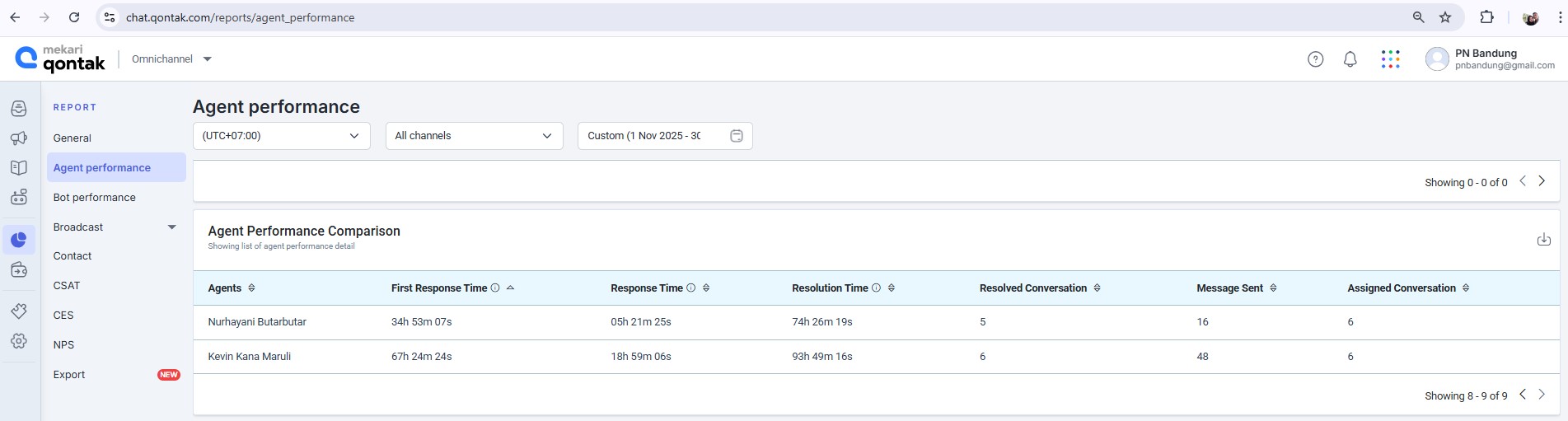The width and height of the screenshot is (1568, 421).
Task: Sort by Message Sent column
Action: (x=1273, y=288)
